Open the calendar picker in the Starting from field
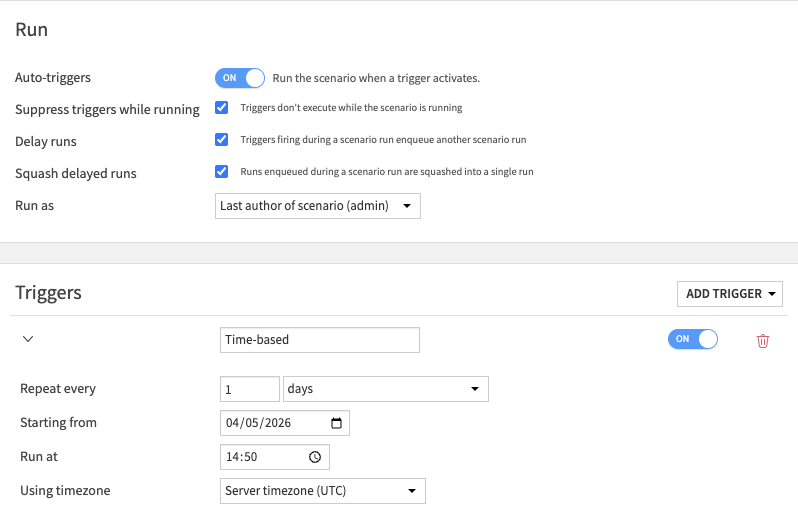Viewport: 798px width, 532px height. coord(336,423)
